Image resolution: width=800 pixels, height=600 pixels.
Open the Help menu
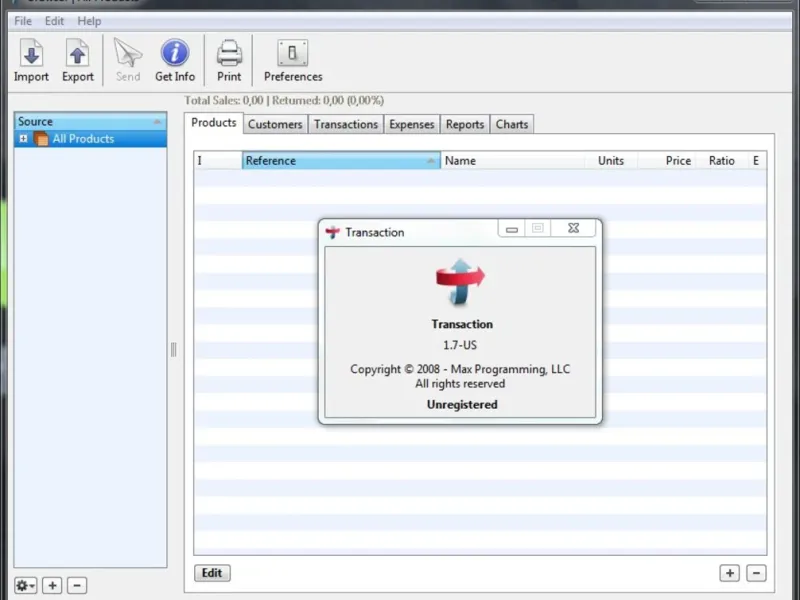[x=89, y=21]
